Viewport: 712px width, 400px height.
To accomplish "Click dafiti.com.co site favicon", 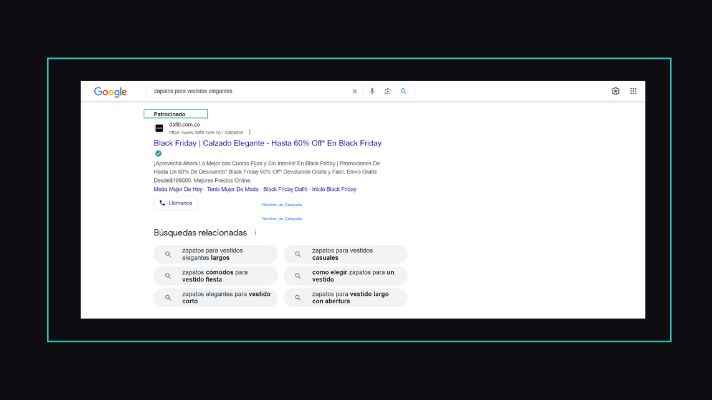I will 159,128.
